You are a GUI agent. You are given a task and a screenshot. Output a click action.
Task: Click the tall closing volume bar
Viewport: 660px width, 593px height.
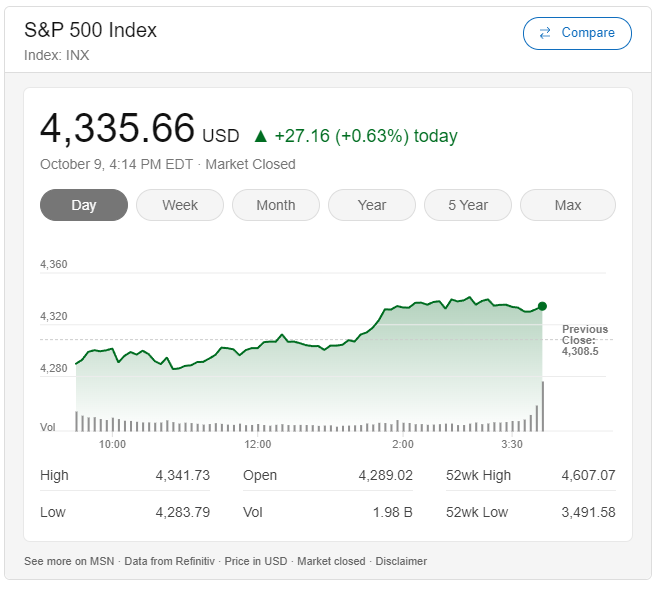point(542,406)
